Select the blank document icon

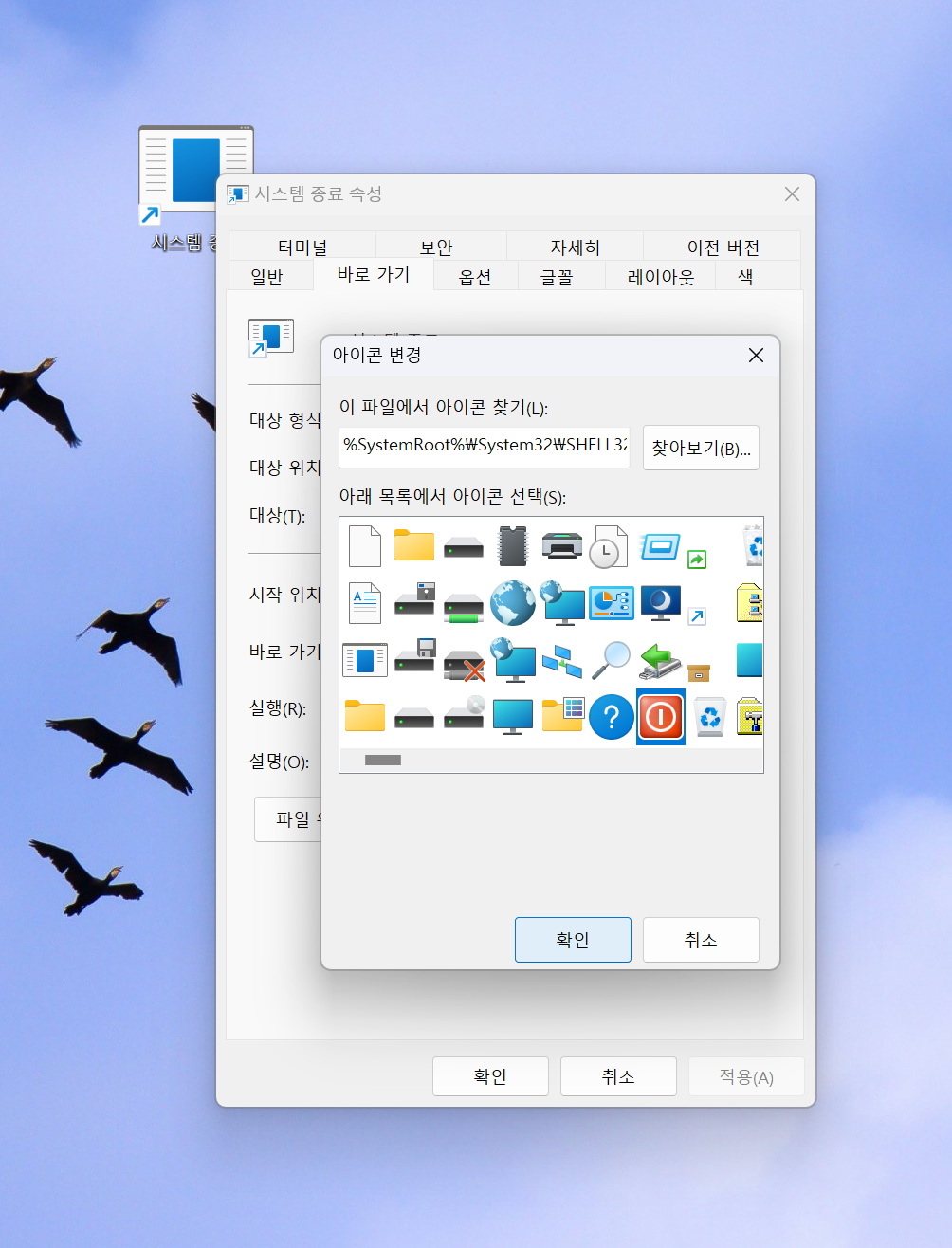[x=365, y=546]
